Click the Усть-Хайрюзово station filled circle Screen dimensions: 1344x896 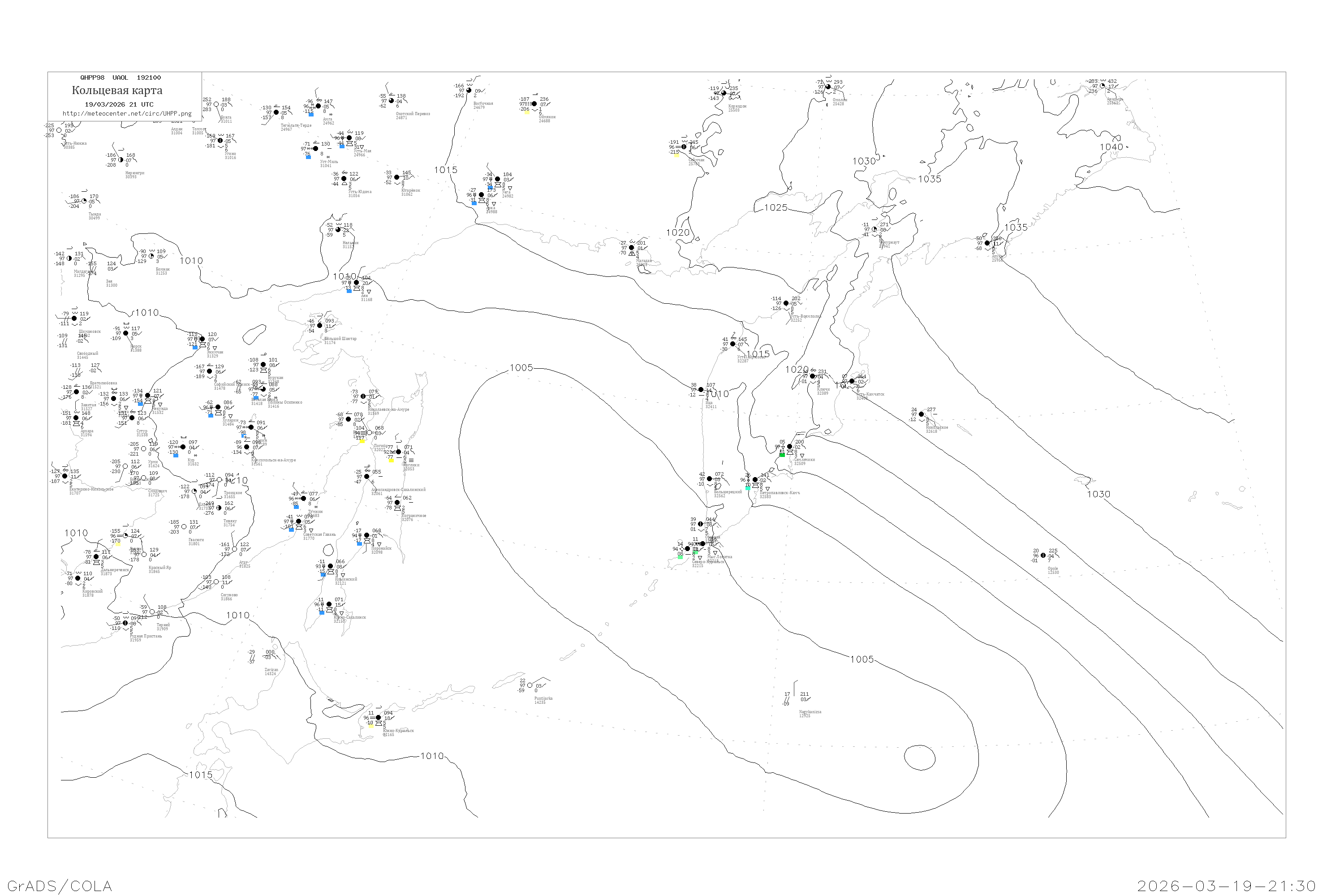tap(732, 344)
